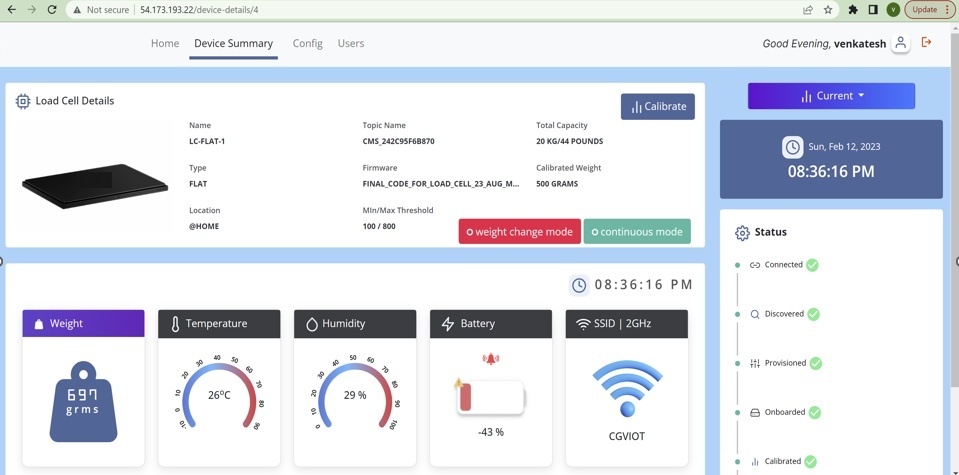Click the user profile icon

point(900,43)
